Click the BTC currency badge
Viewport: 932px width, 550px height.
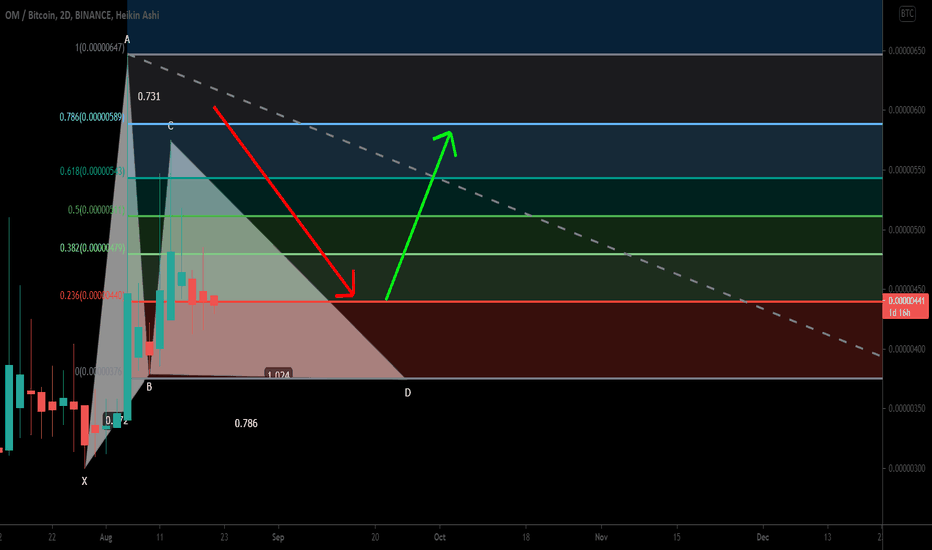click(907, 14)
